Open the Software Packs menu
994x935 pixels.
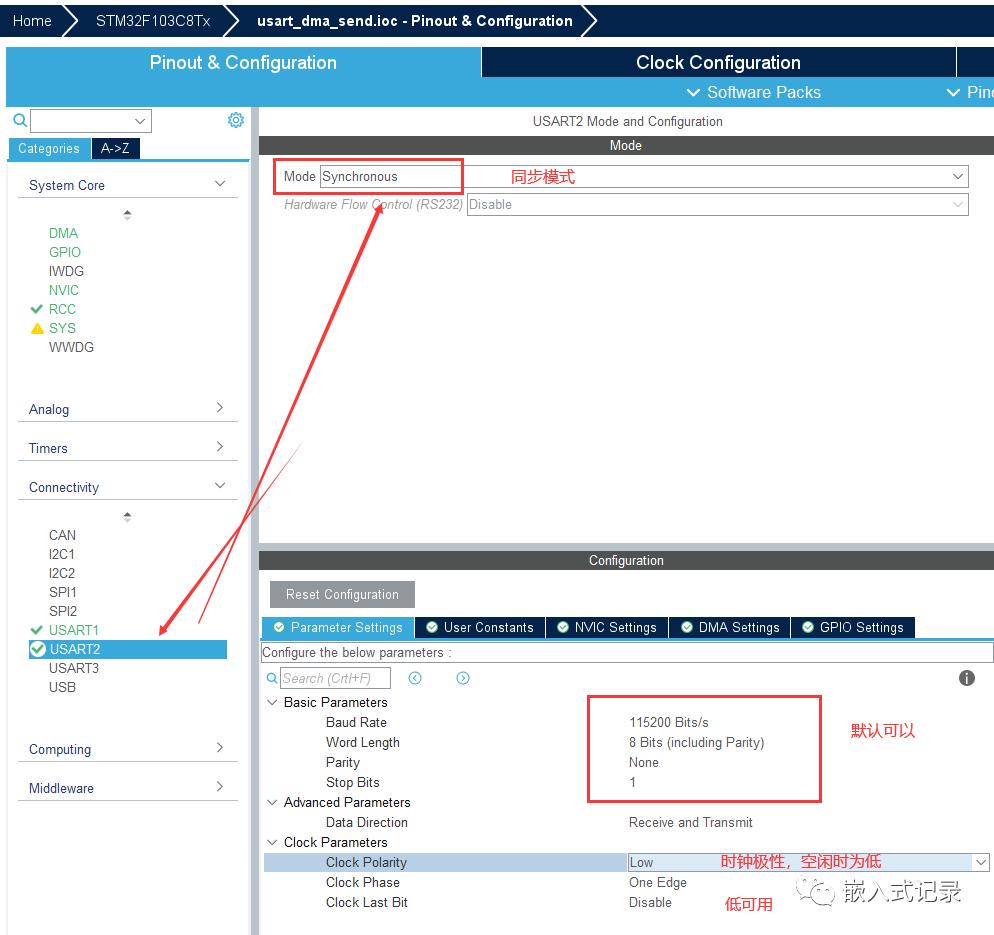(x=754, y=93)
